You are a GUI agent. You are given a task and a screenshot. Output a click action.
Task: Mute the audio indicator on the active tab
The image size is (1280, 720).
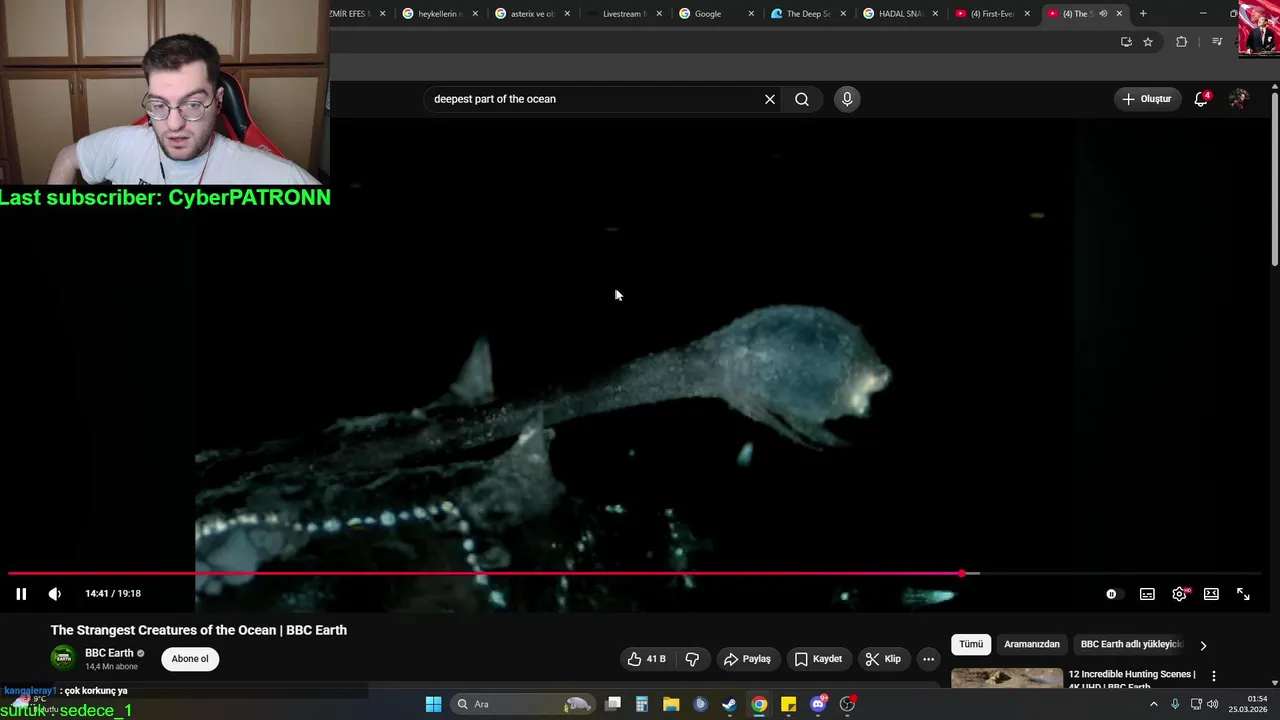point(1103,14)
